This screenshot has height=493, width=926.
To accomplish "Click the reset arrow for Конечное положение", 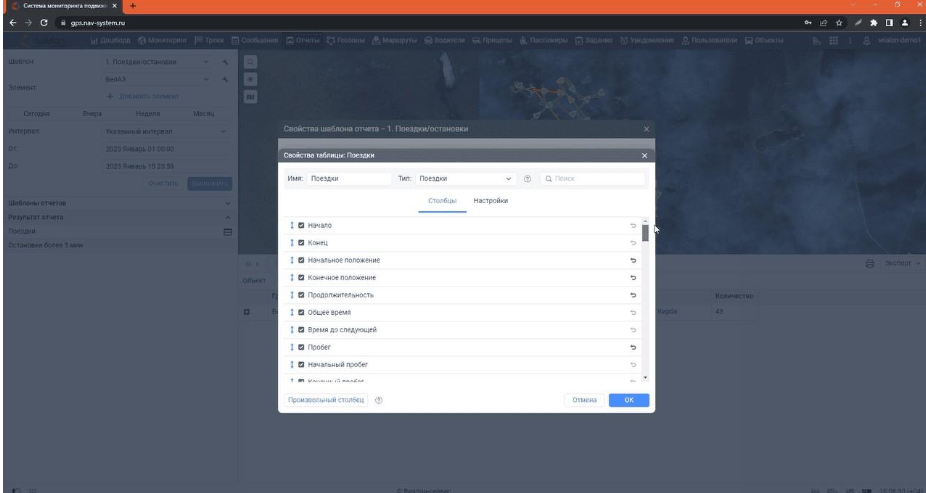I will tap(632, 277).
